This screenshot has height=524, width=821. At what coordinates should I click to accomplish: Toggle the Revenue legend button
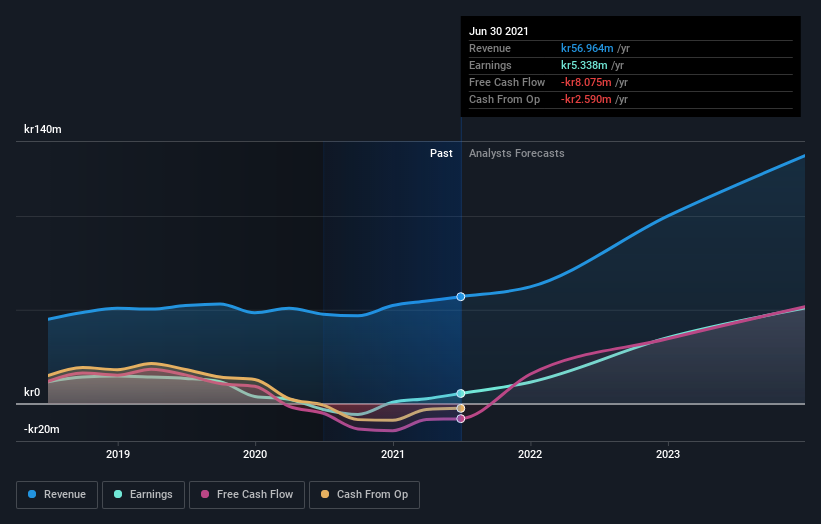coord(57,495)
